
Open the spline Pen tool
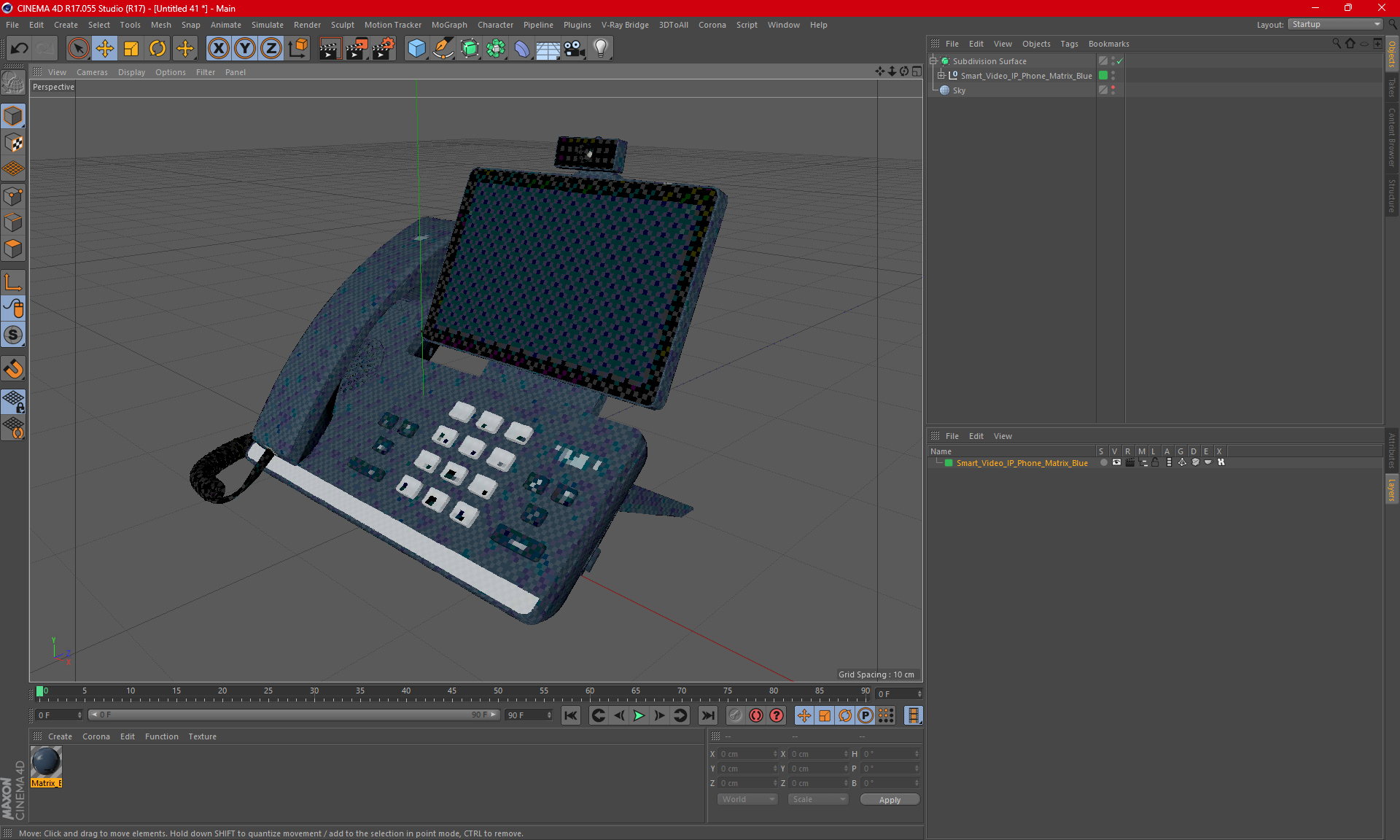(443, 49)
